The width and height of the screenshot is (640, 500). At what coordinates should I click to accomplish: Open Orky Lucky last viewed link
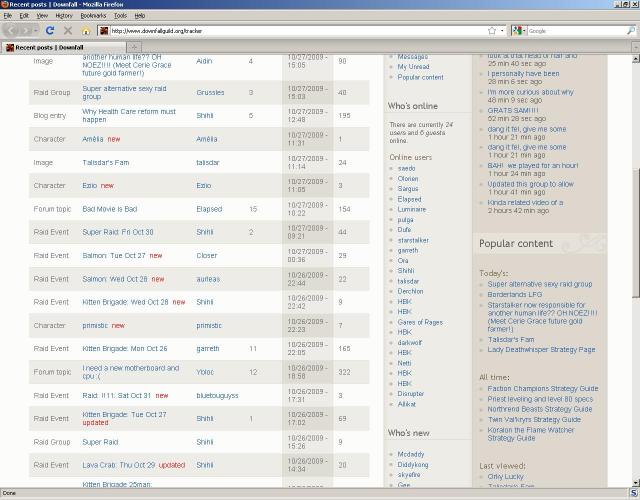tap(505, 476)
